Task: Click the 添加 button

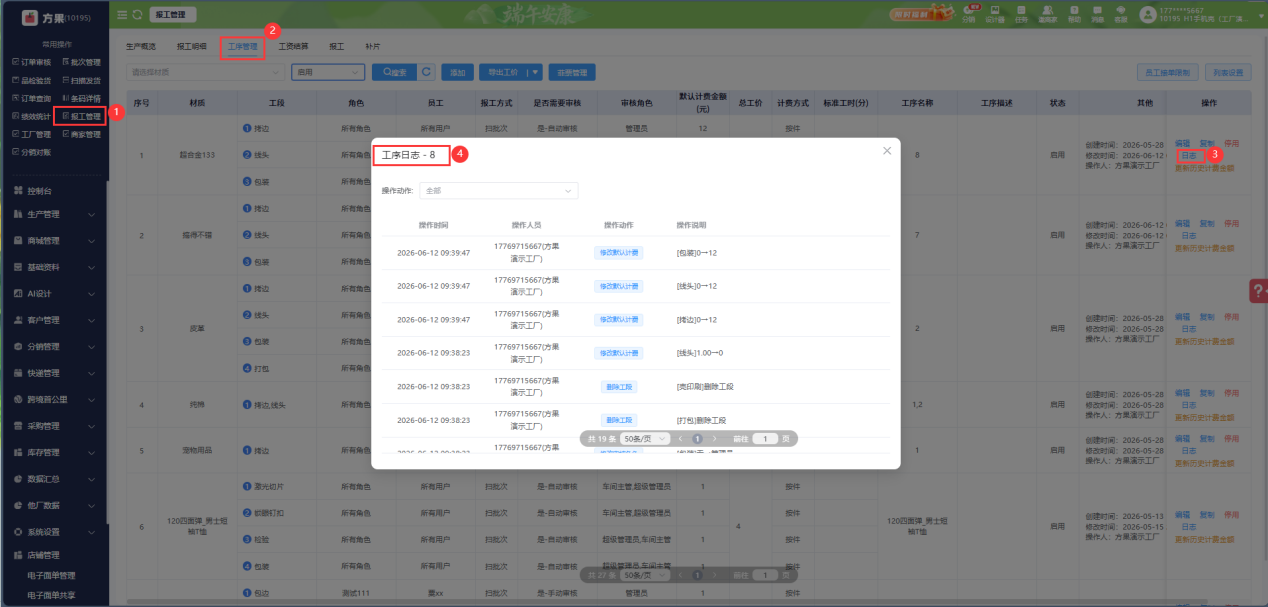Action: pyautogui.click(x=458, y=72)
